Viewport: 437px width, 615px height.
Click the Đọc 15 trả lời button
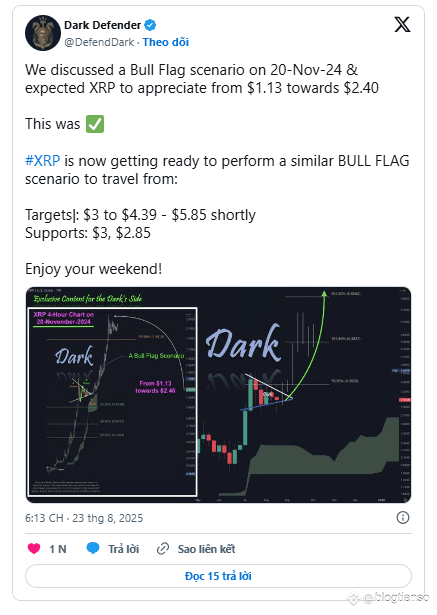pyautogui.click(x=218, y=576)
